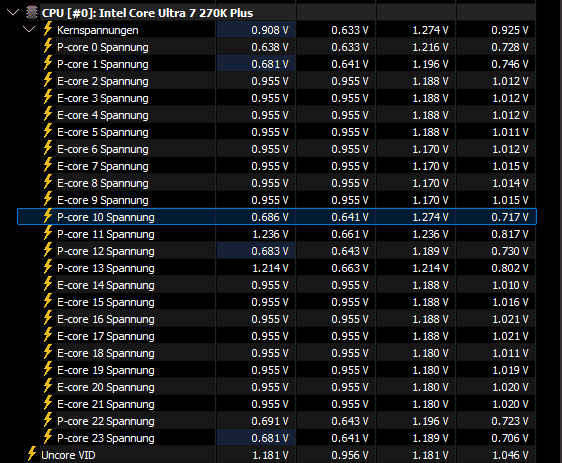The width and height of the screenshot is (562, 463).
Task: Click P-core 0 maximum value 1.216 V
Action: coord(430,47)
